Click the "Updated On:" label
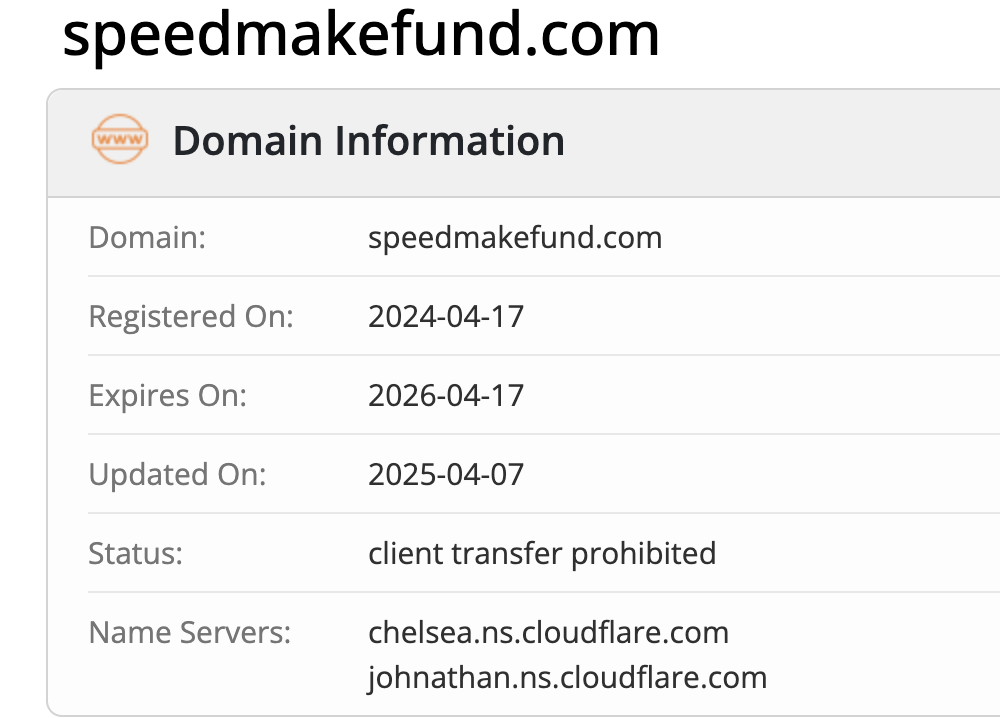 (x=178, y=474)
